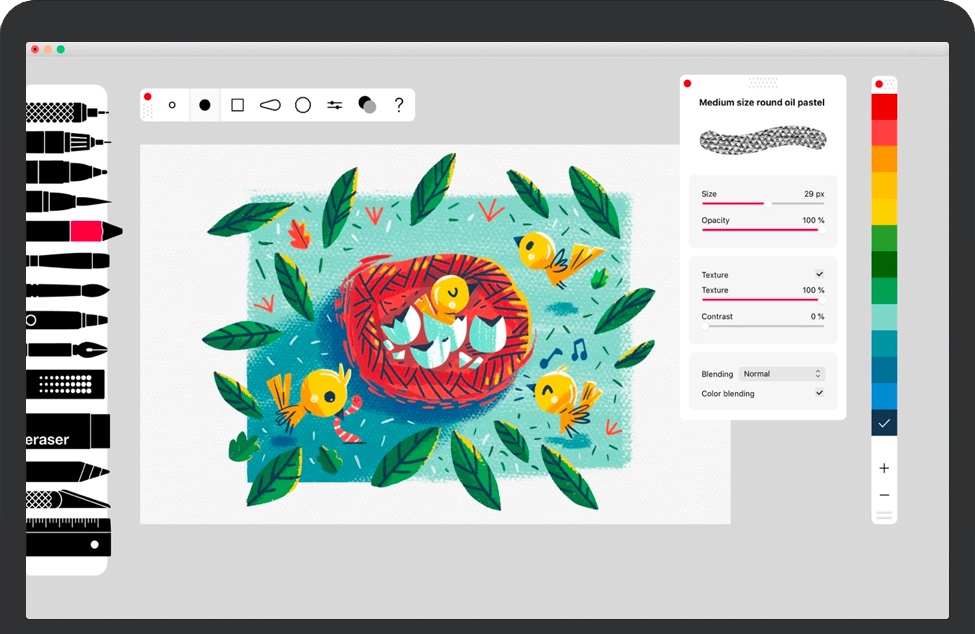Select the square shape tool
Viewport: 975px width, 634px height.
click(237, 105)
